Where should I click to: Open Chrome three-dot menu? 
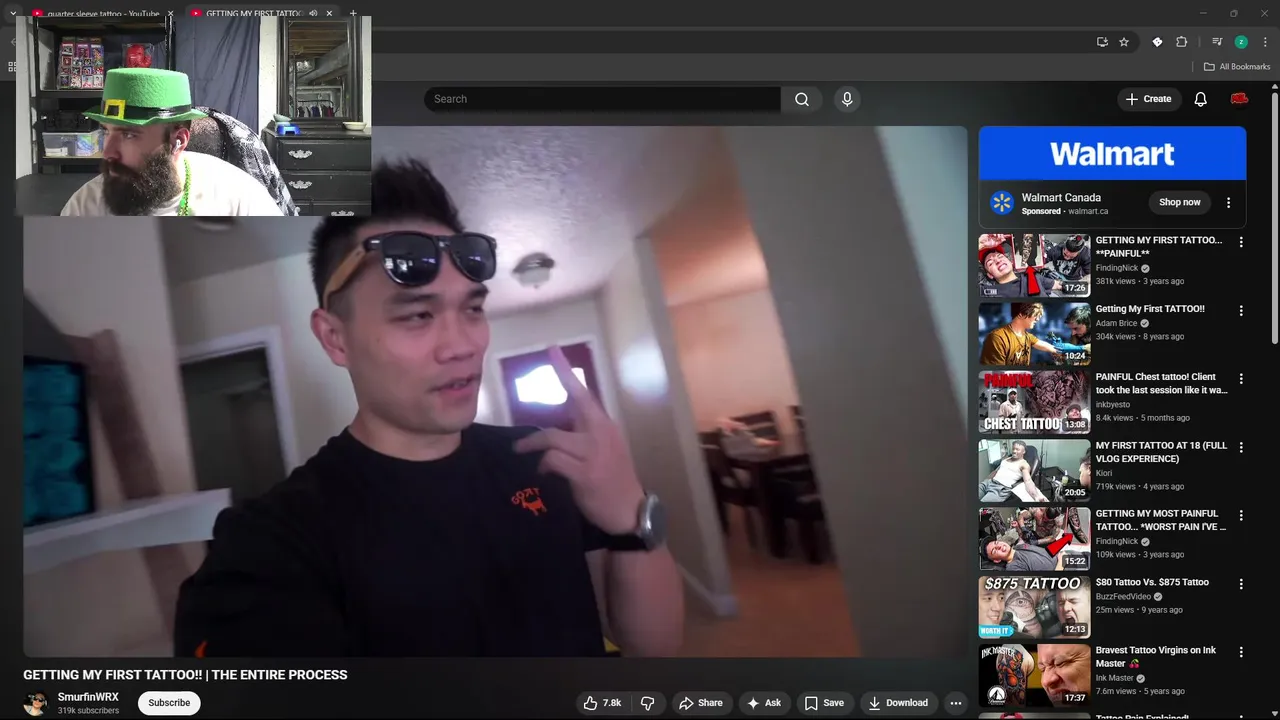click(1265, 42)
